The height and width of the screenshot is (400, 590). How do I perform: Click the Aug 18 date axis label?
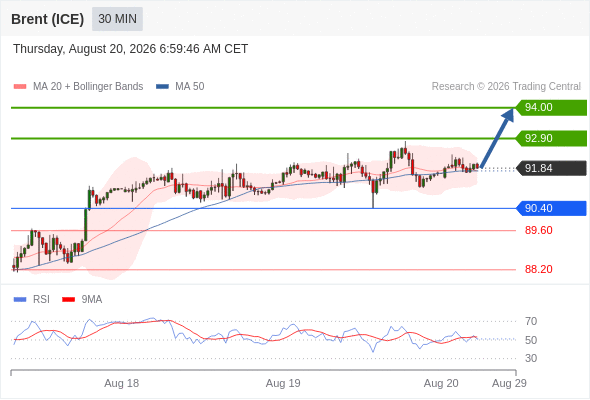point(122,383)
